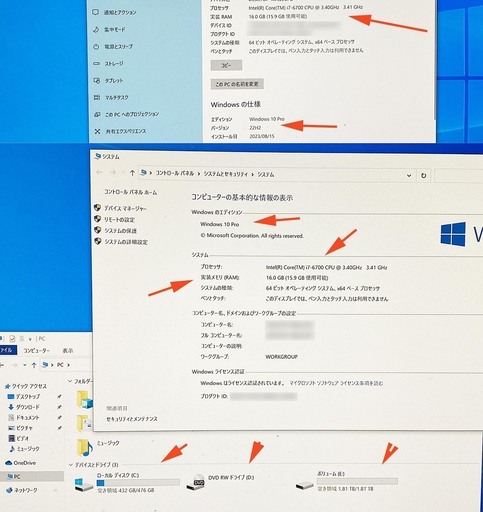The width and height of the screenshot is (483, 512).
Task: Go forward in the システム window
Action: click(x=113, y=172)
